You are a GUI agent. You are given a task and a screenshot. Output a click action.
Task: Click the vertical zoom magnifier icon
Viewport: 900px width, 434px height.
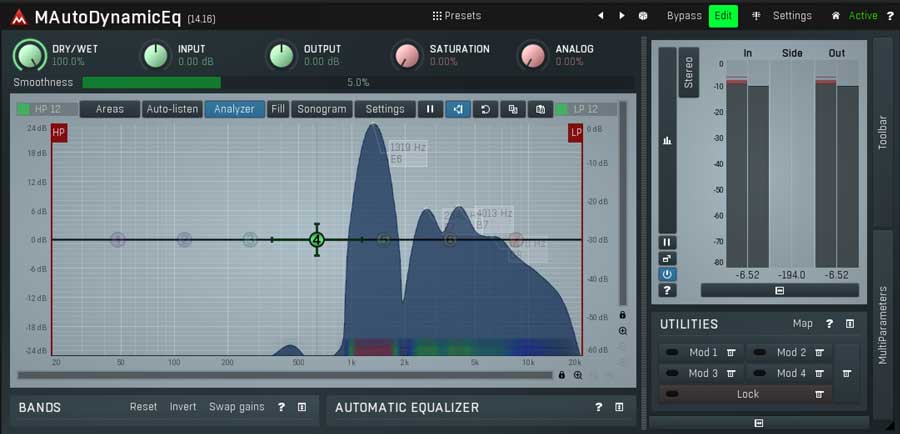coord(623,331)
